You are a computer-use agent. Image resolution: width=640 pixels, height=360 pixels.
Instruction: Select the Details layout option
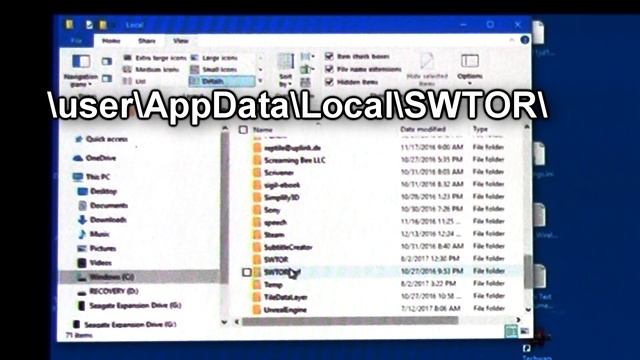pyautogui.click(x=222, y=81)
